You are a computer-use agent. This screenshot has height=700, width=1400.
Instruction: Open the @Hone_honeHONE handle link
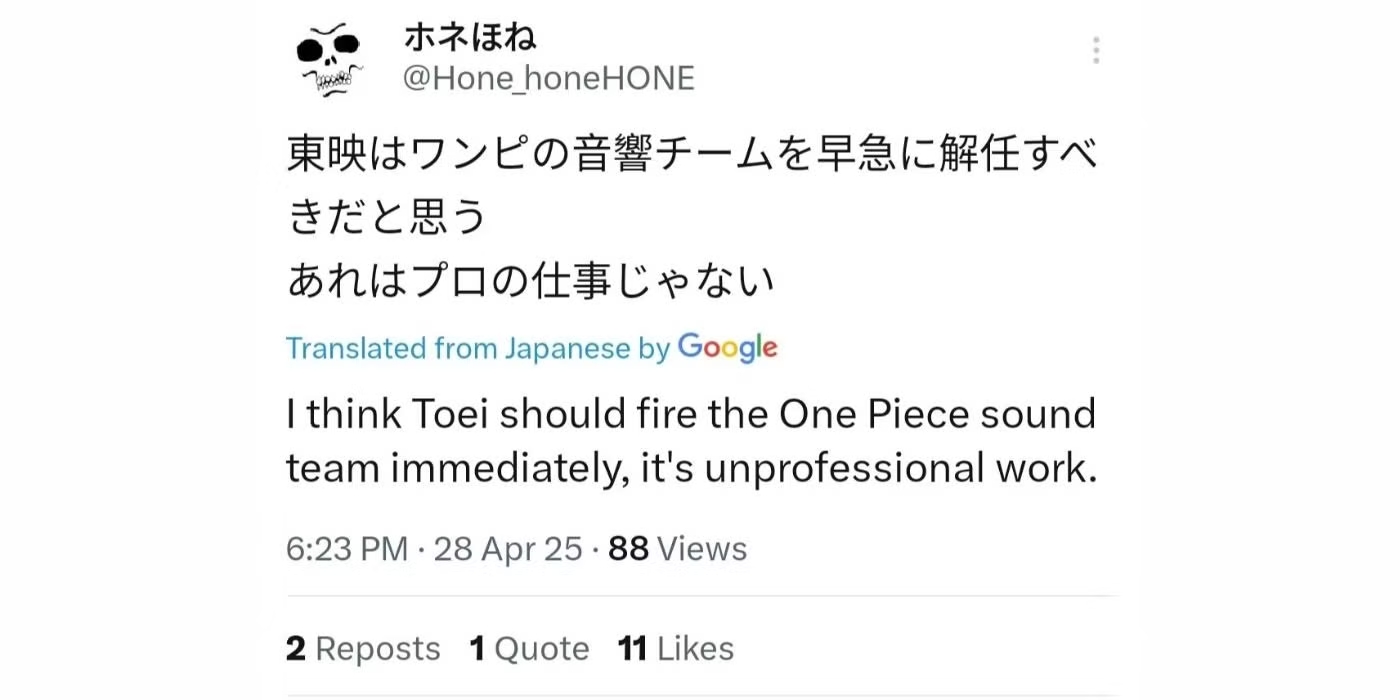tap(548, 79)
